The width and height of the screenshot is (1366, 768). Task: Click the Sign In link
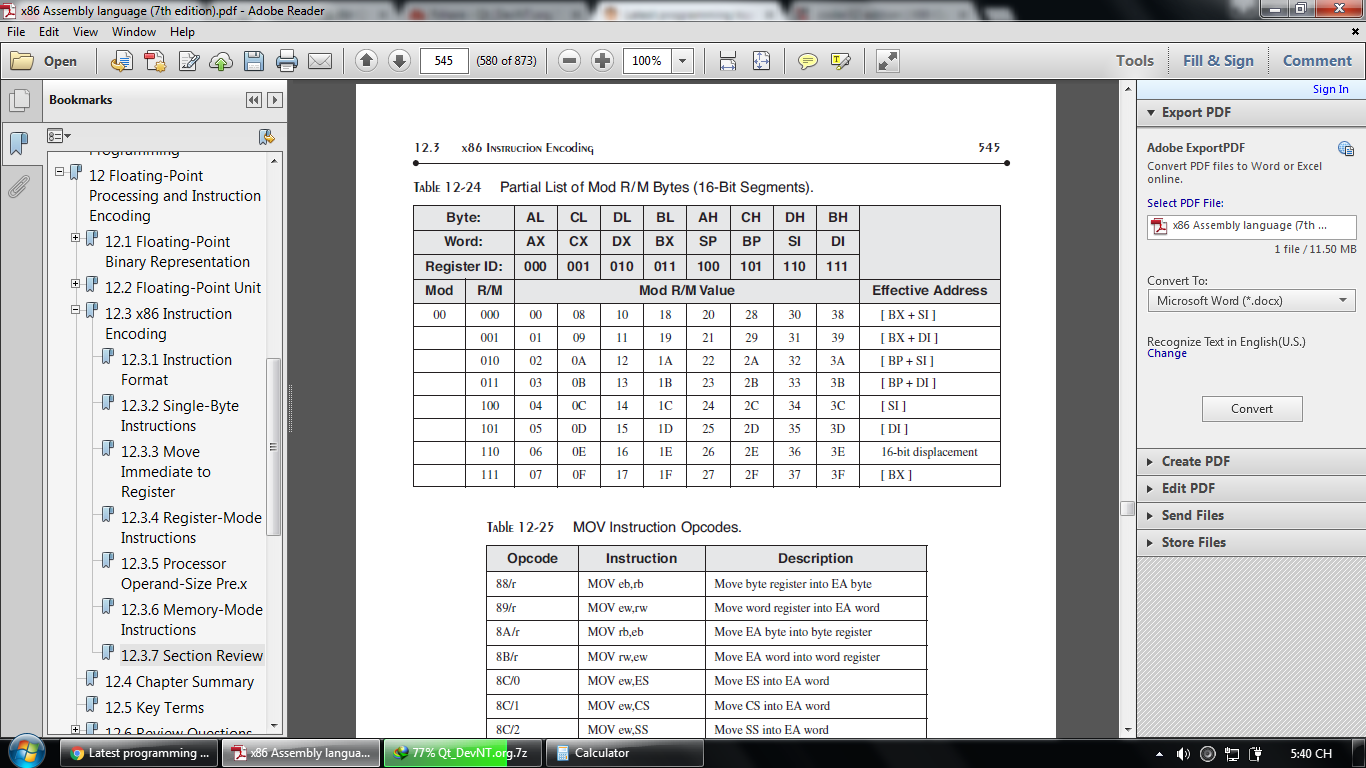[x=1330, y=89]
